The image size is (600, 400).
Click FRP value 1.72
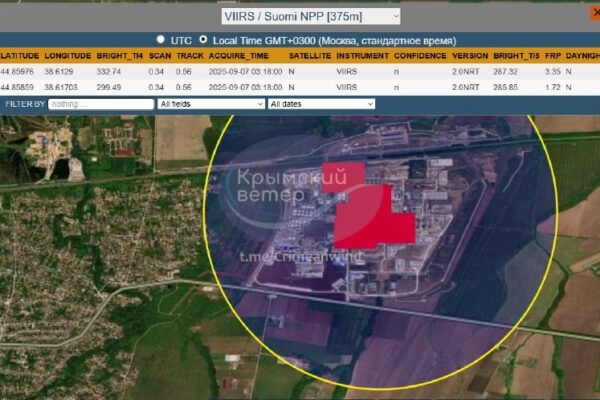[x=553, y=87]
